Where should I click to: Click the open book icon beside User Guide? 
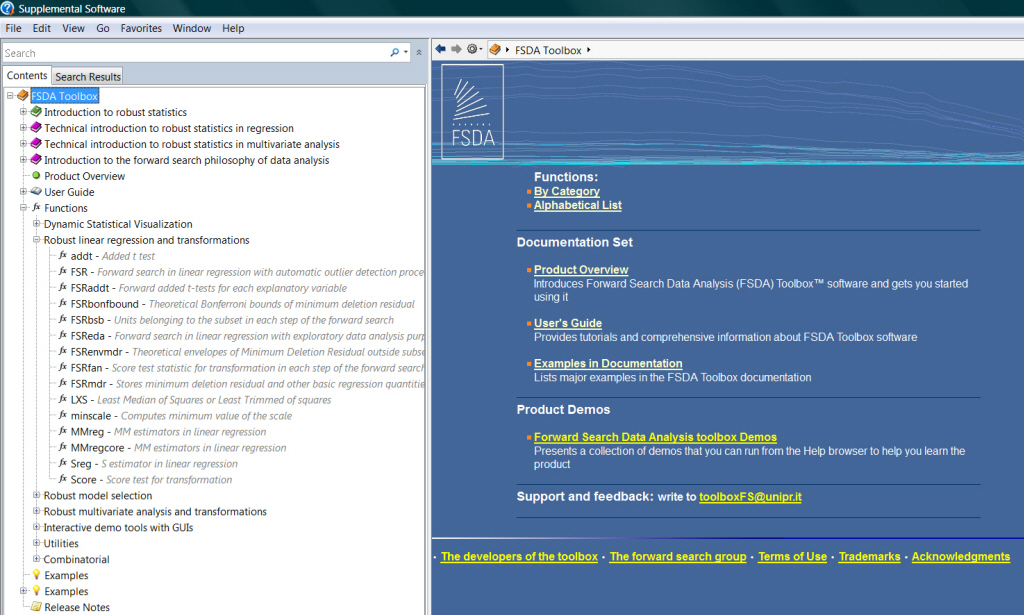(x=36, y=191)
